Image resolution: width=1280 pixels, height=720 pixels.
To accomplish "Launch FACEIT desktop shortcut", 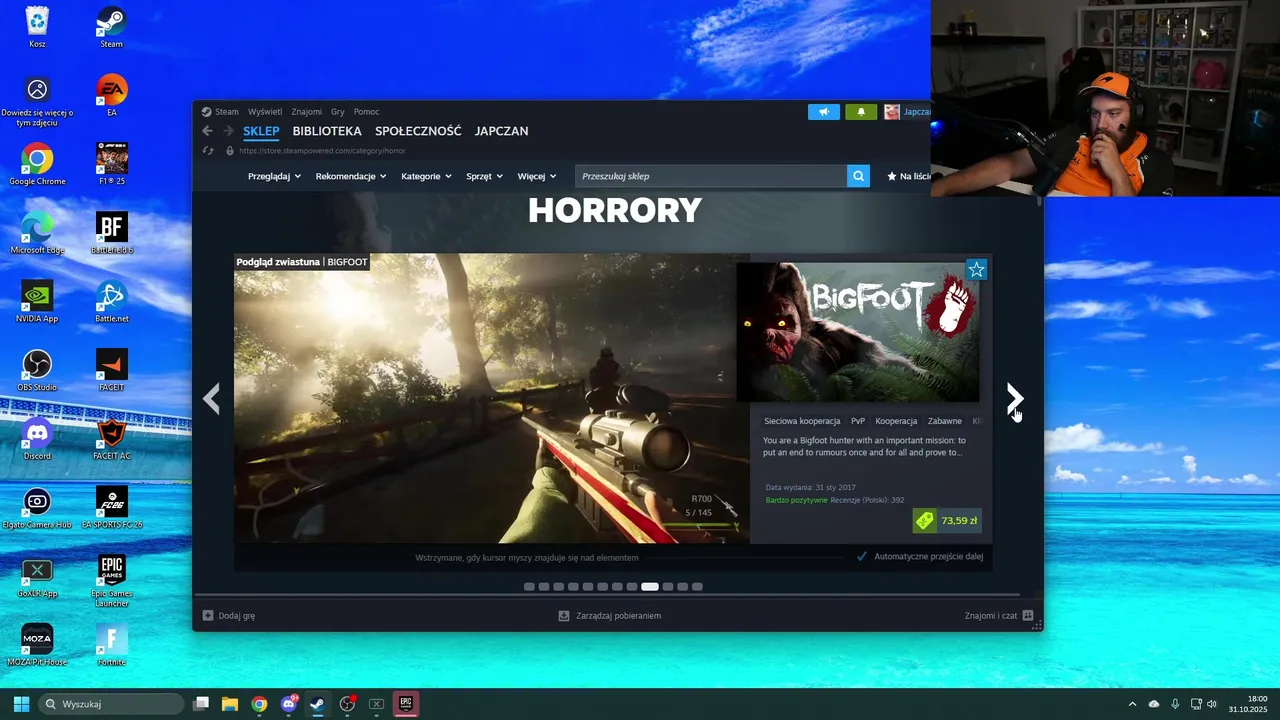I will (x=111, y=370).
